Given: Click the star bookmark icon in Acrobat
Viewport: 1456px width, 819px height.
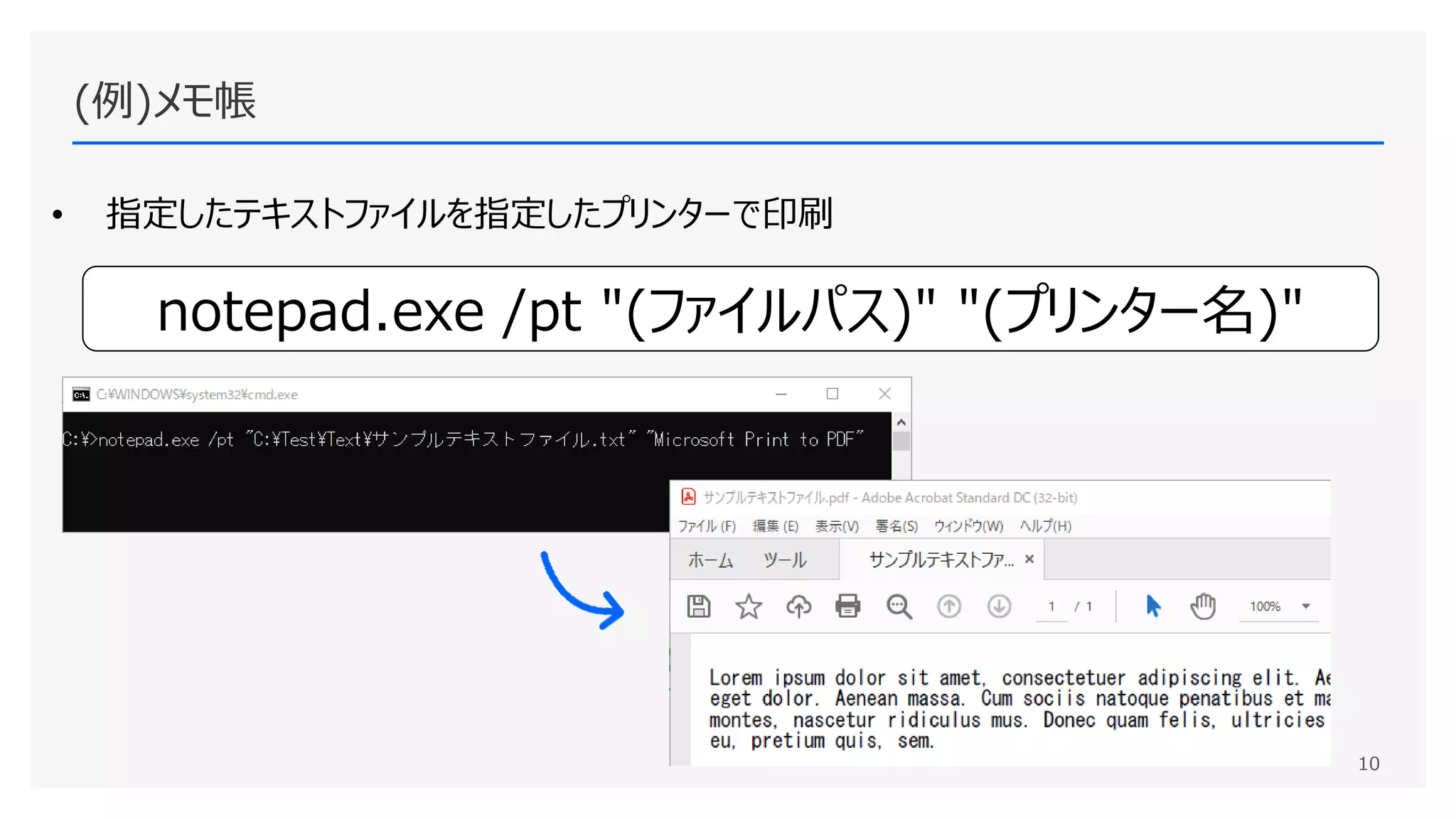Looking at the screenshot, I should [x=748, y=606].
